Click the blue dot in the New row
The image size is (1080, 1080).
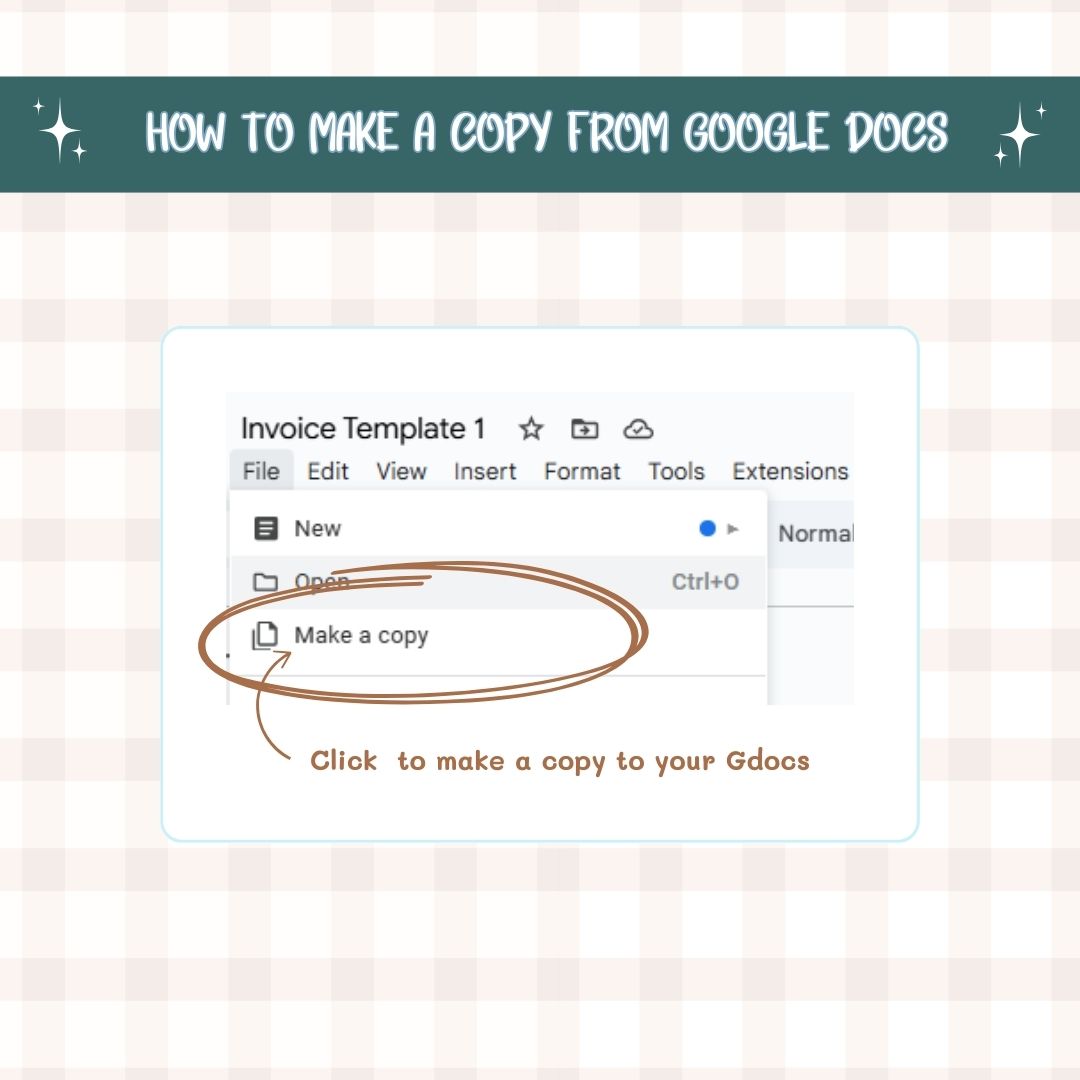click(x=708, y=529)
